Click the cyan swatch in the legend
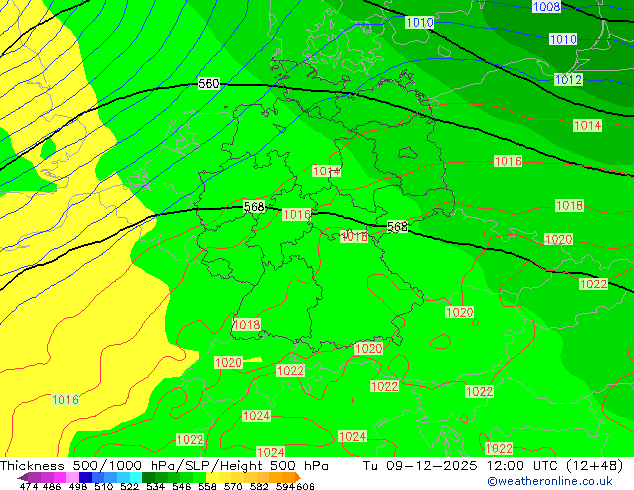The image size is (634, 490). pos(136,477)
